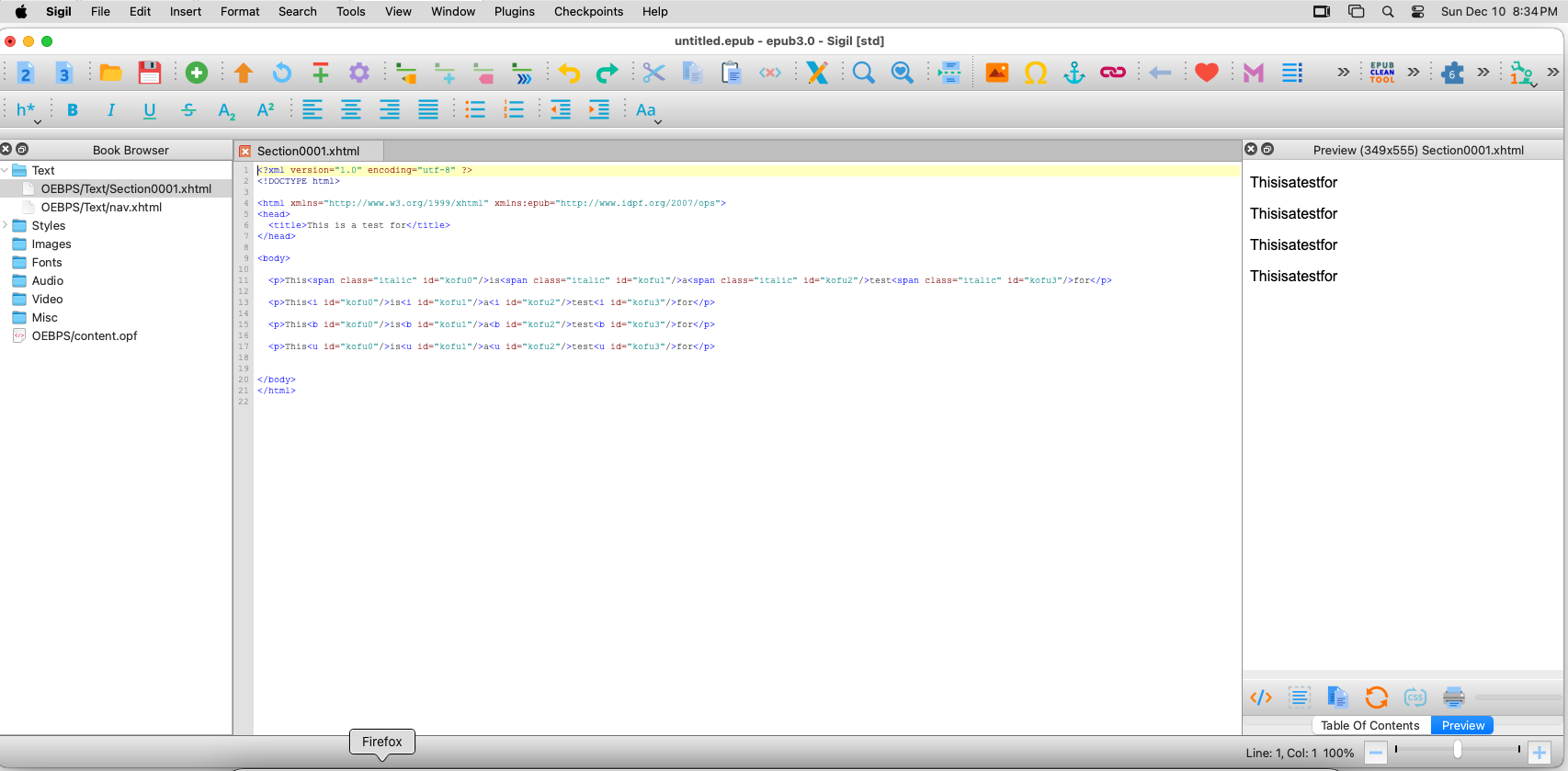Open the Insert menu

pyautogui.click(x=186, y=11)
